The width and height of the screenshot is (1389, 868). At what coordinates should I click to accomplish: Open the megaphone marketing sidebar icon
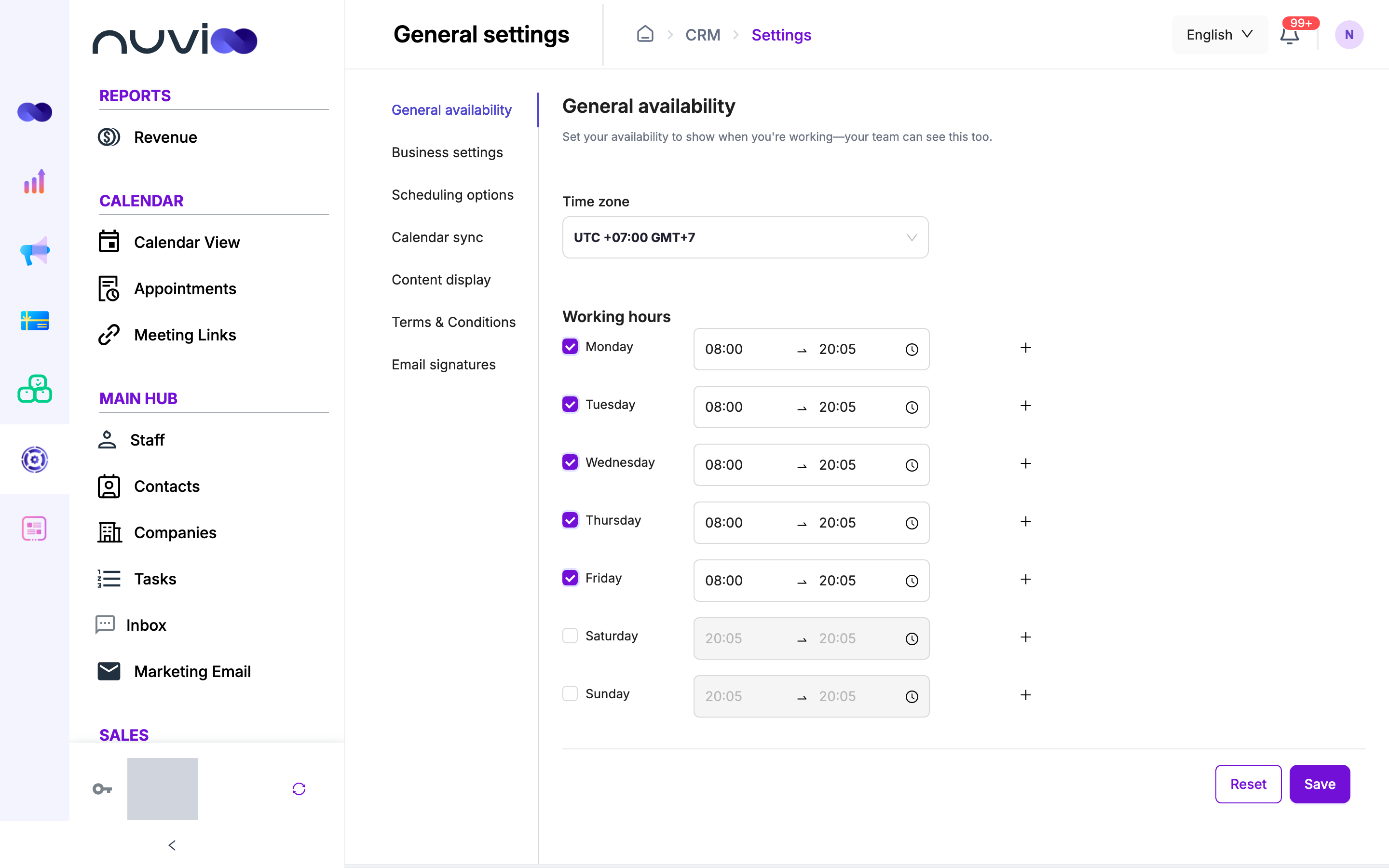[34, 251]
